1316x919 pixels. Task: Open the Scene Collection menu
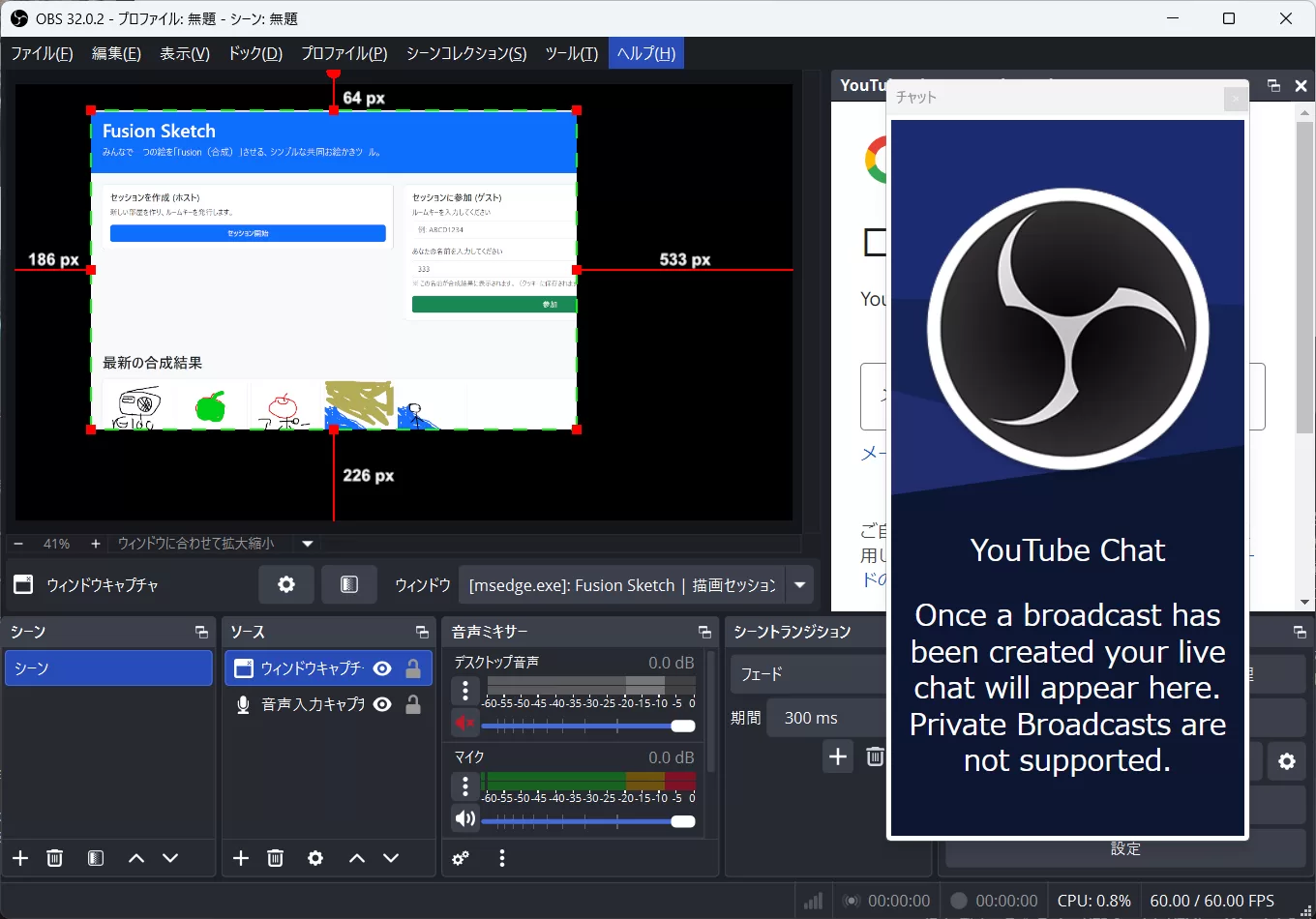(466, 53)
